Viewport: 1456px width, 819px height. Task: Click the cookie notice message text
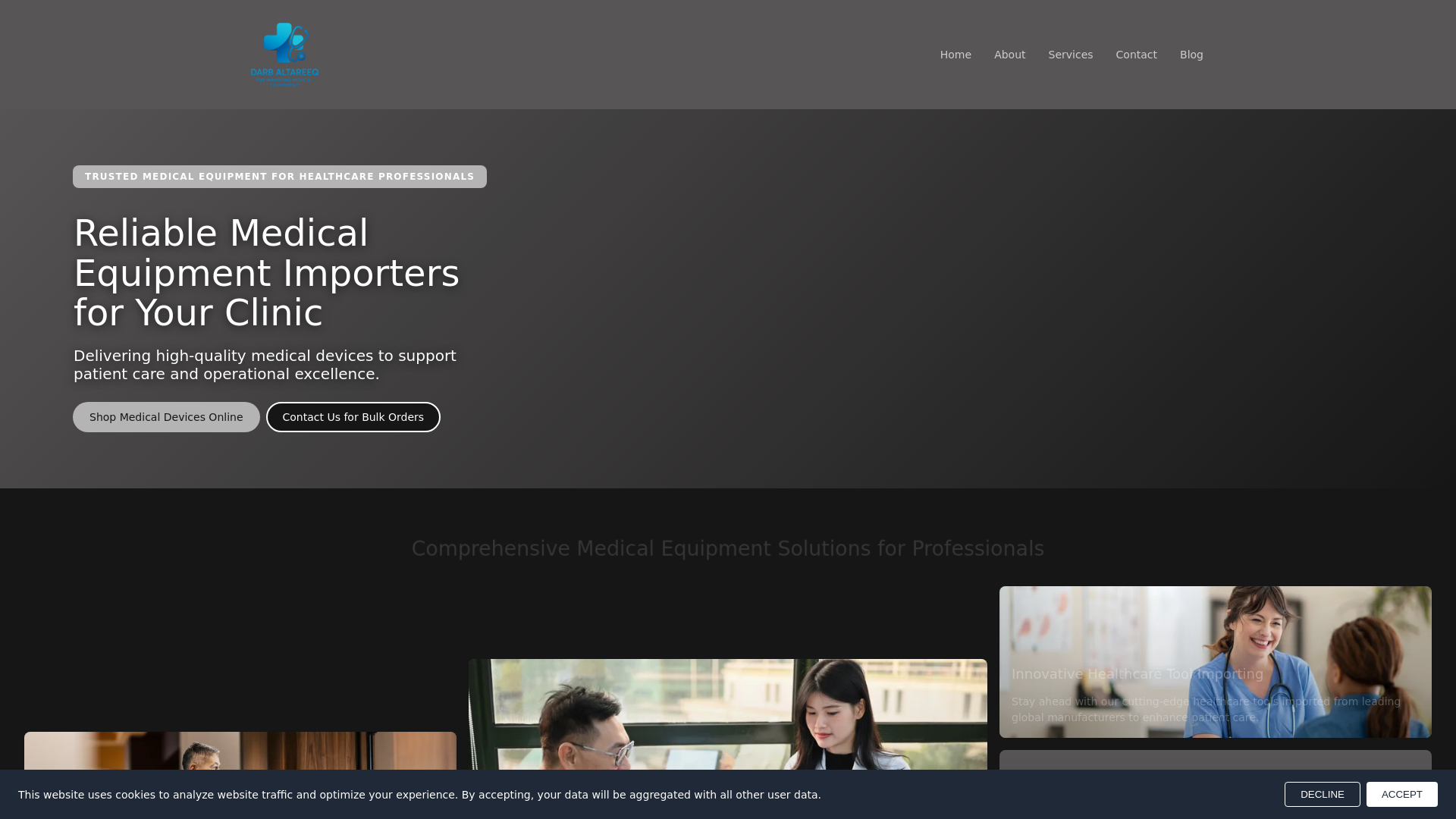tap(419, 795)
